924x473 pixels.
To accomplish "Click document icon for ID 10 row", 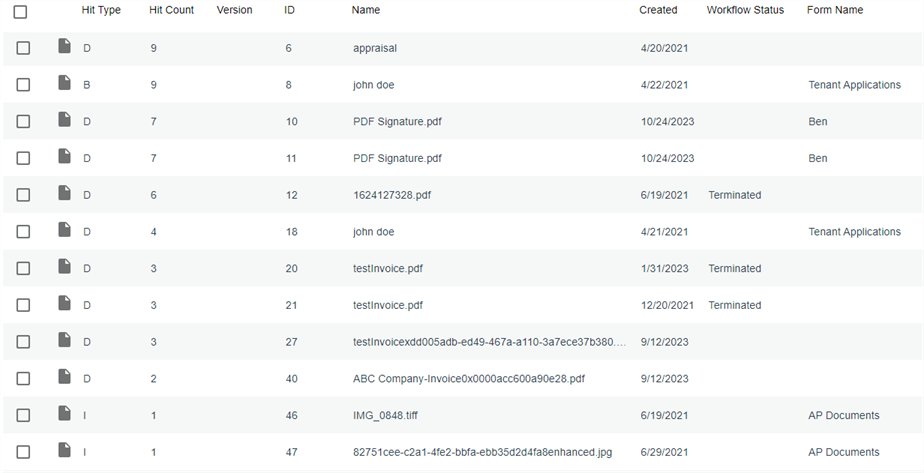I will point(64,120).
